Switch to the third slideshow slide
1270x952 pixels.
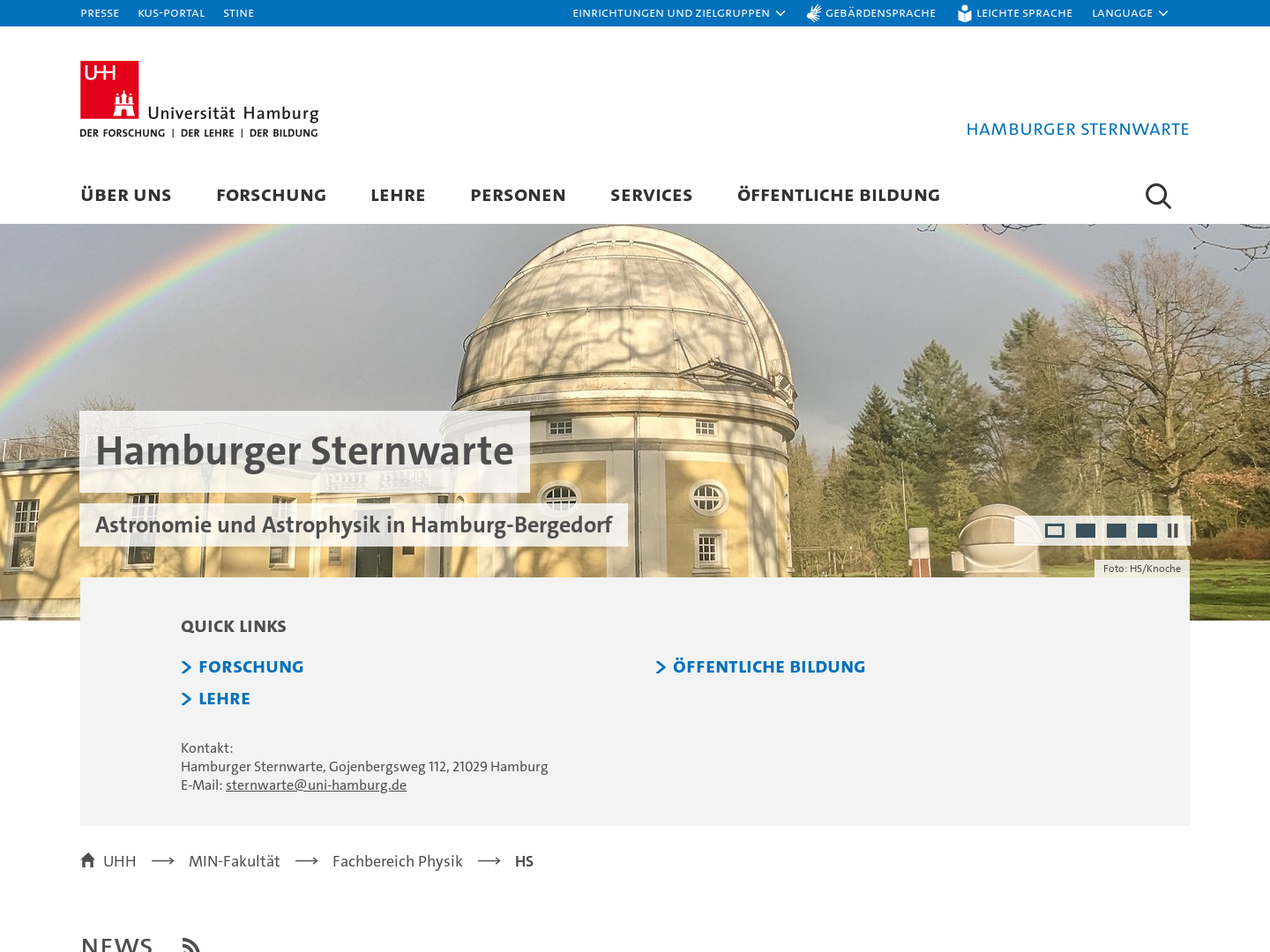click(x=1117, y=531)
